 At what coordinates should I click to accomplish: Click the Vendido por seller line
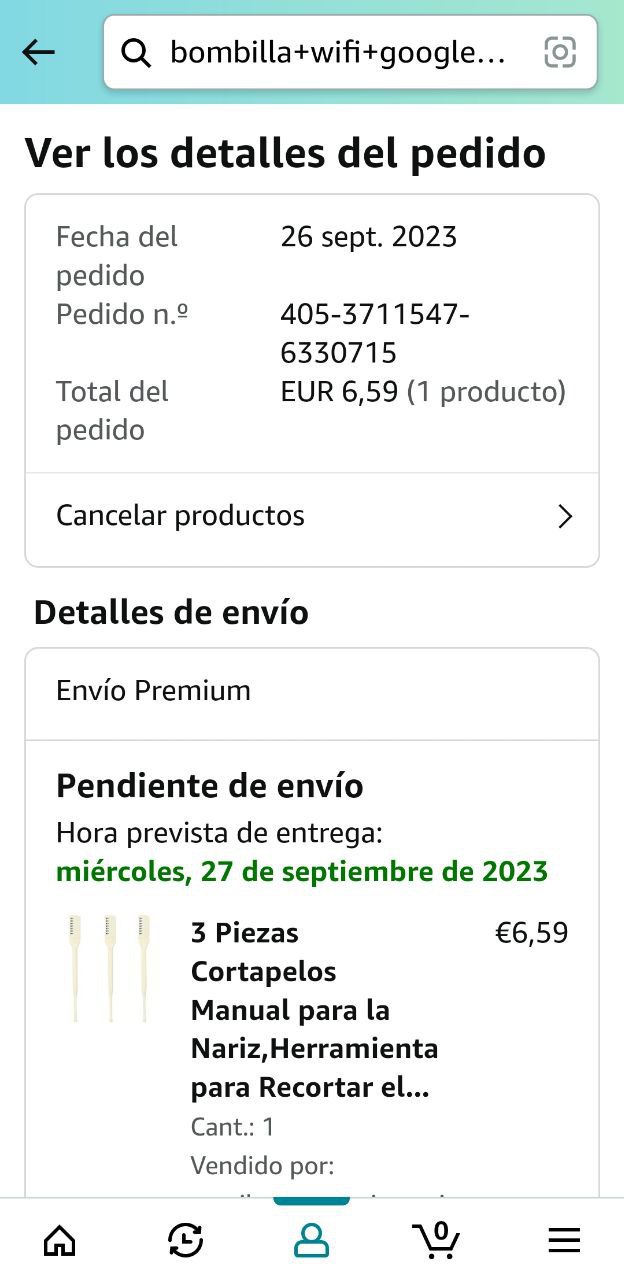[x=262, y=1166]
